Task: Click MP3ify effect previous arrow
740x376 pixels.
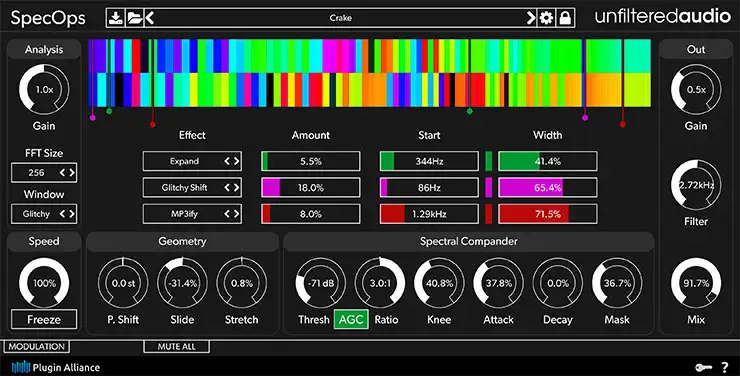Action: coord(227,214)
